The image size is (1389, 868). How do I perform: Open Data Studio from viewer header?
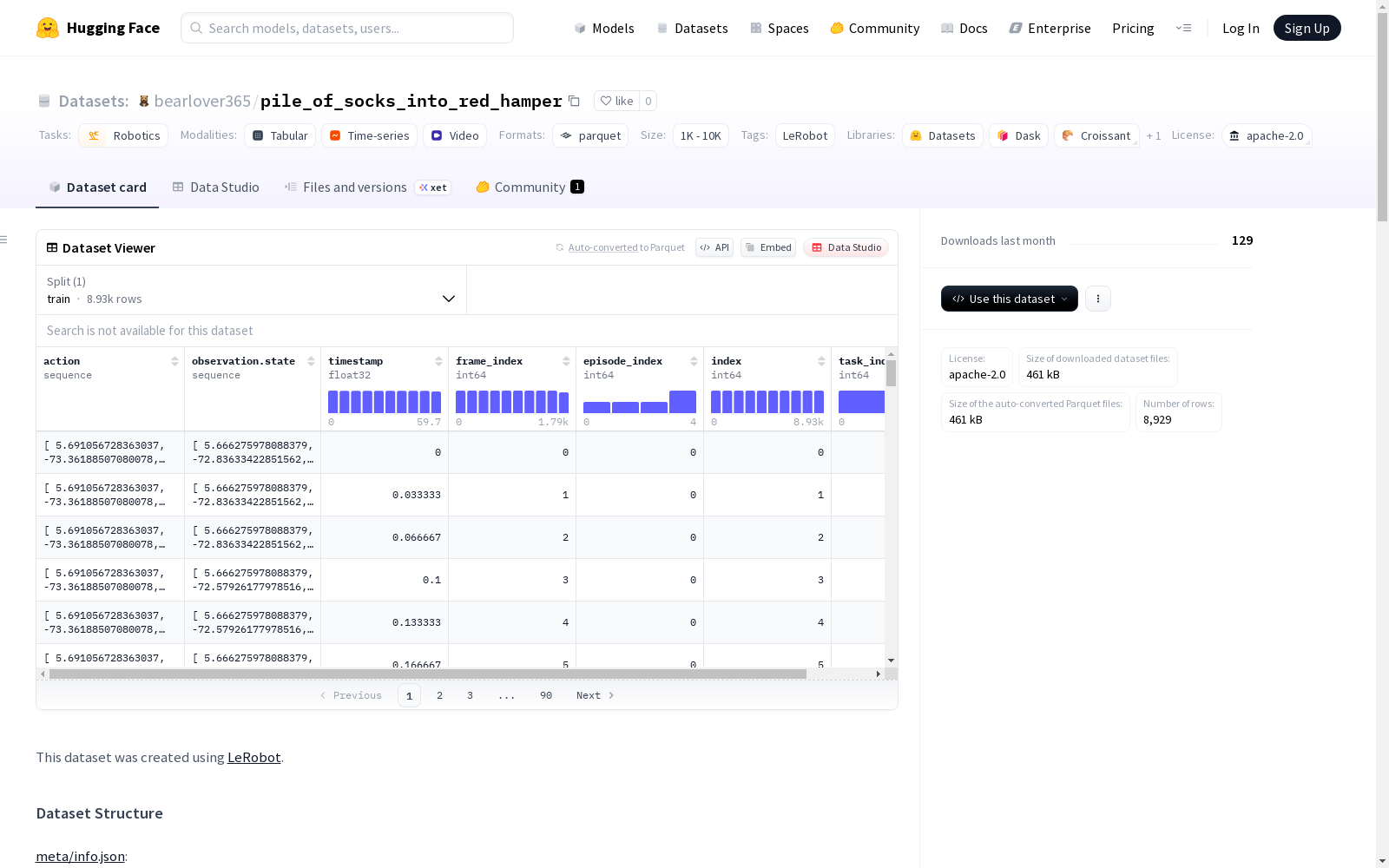846,247
